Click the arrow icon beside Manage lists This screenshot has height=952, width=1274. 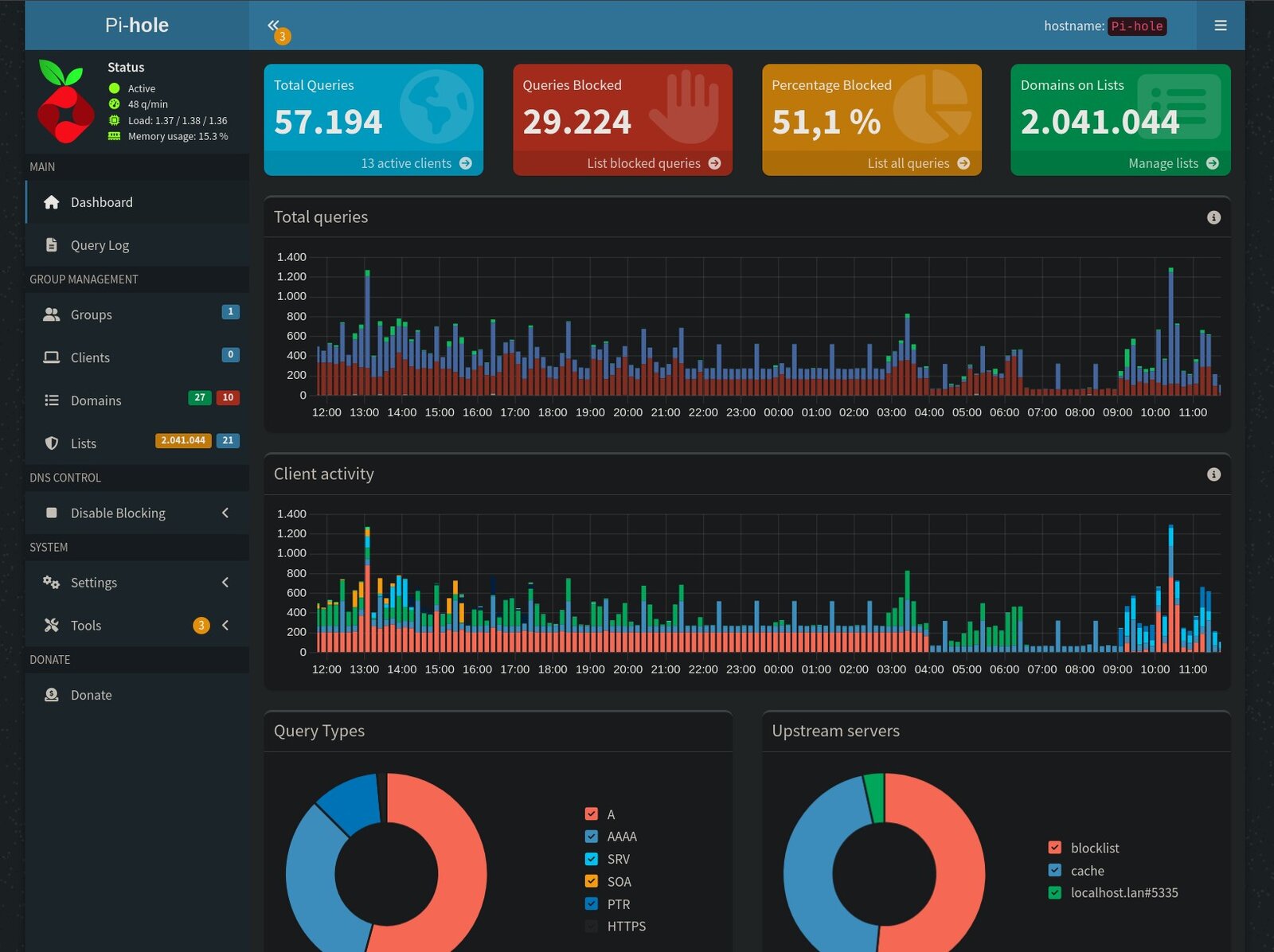point(1212,163)
